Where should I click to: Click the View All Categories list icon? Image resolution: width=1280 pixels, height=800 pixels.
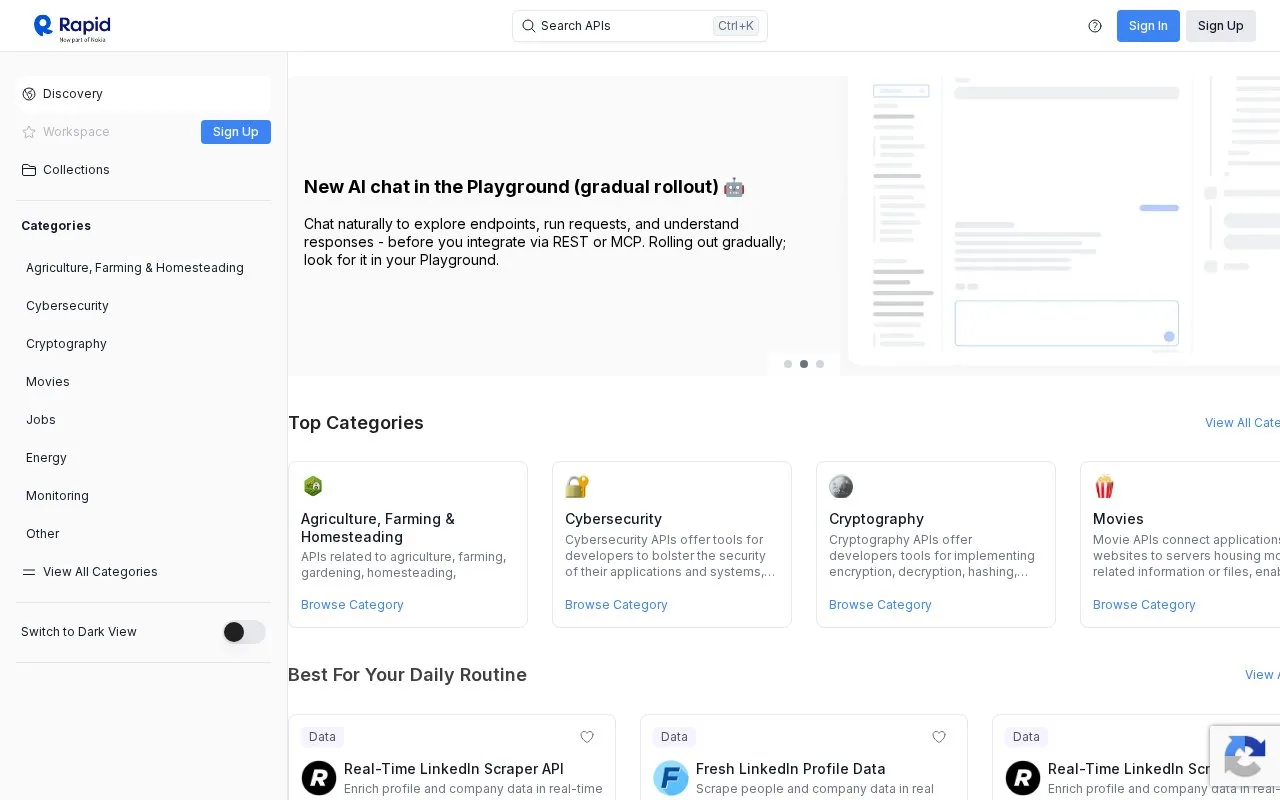(x=29, y=572)
